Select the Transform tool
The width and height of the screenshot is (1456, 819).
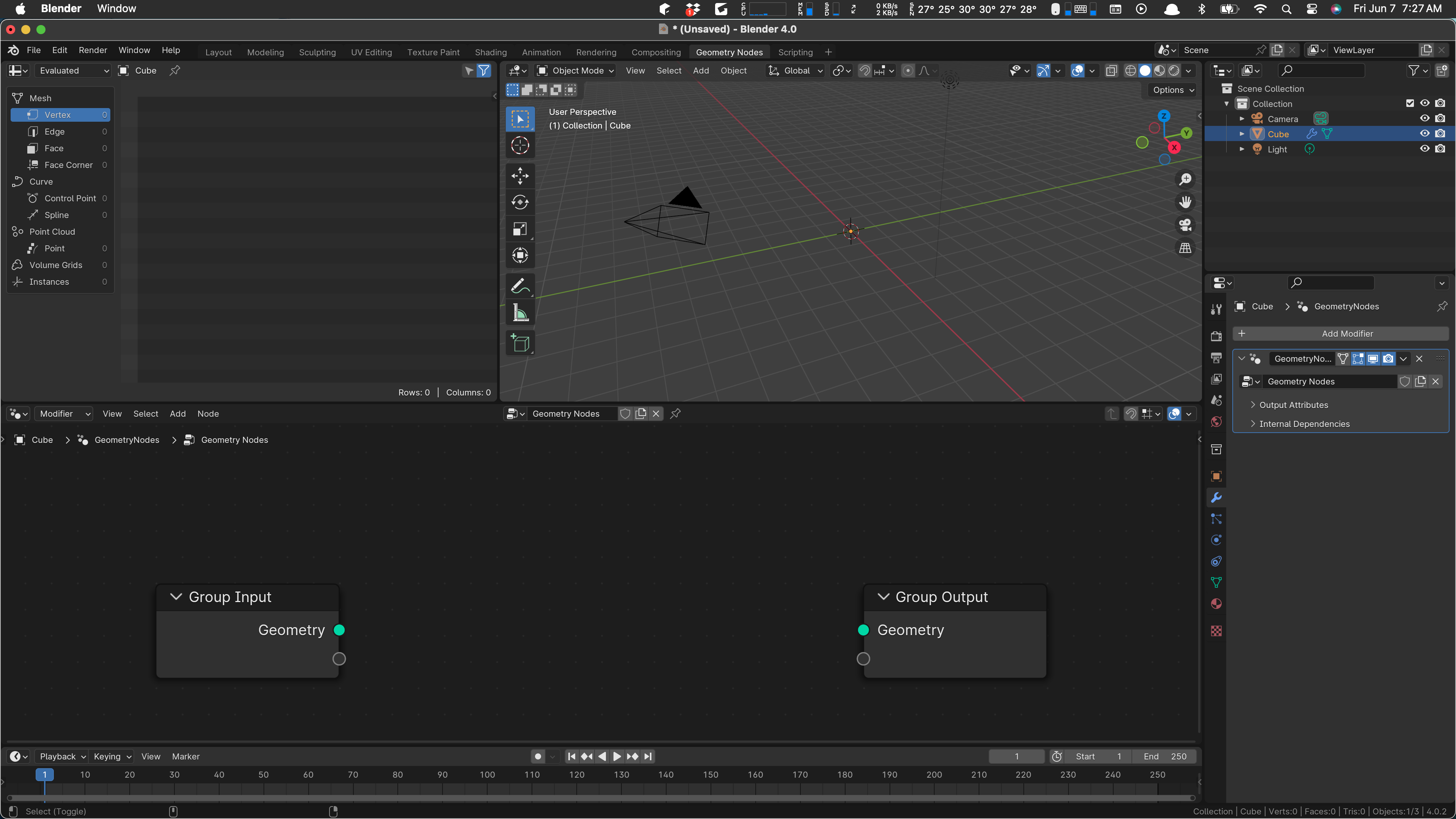pyautogui.click(x=519, y=256)
